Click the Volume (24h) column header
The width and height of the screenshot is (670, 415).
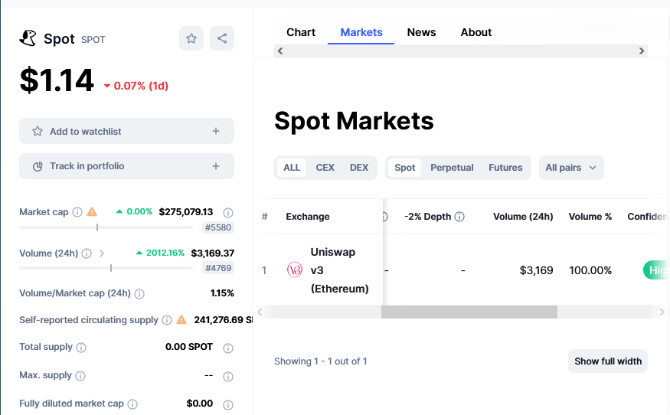[x=523, y=217]
